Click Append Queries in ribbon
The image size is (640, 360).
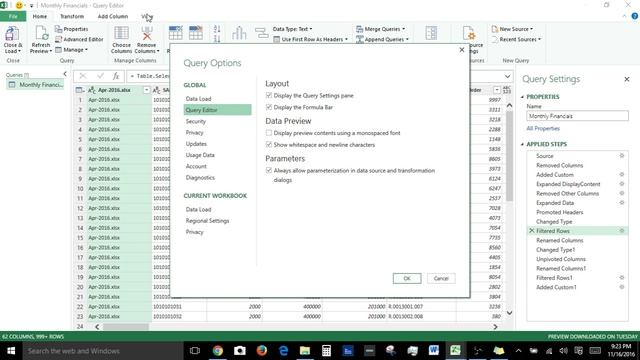[x=382, y=39]
